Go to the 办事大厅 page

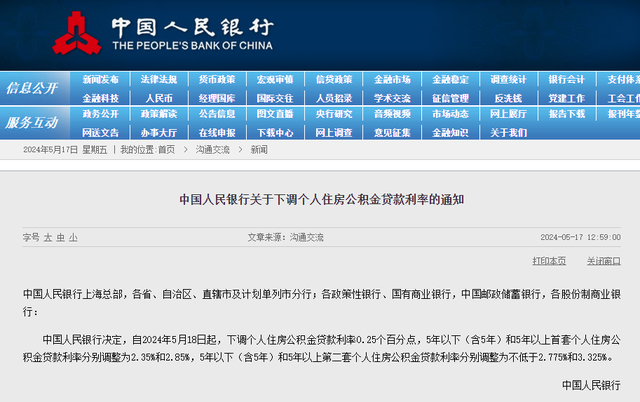click(x=159, y=133)
